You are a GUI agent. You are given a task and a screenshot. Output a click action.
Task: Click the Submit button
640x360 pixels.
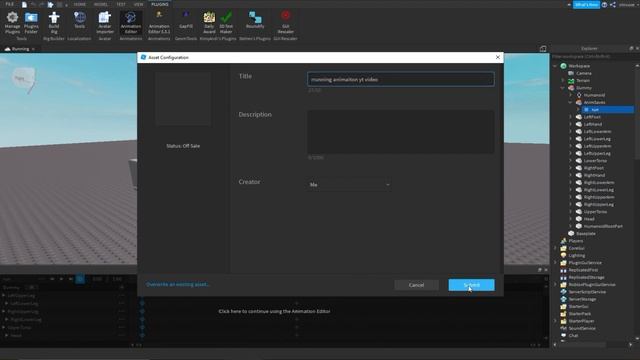pyautogui.click(x=471, y=285)
